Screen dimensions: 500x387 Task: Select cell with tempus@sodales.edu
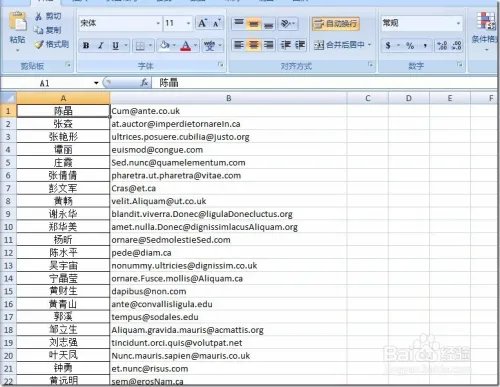(228, 317)
